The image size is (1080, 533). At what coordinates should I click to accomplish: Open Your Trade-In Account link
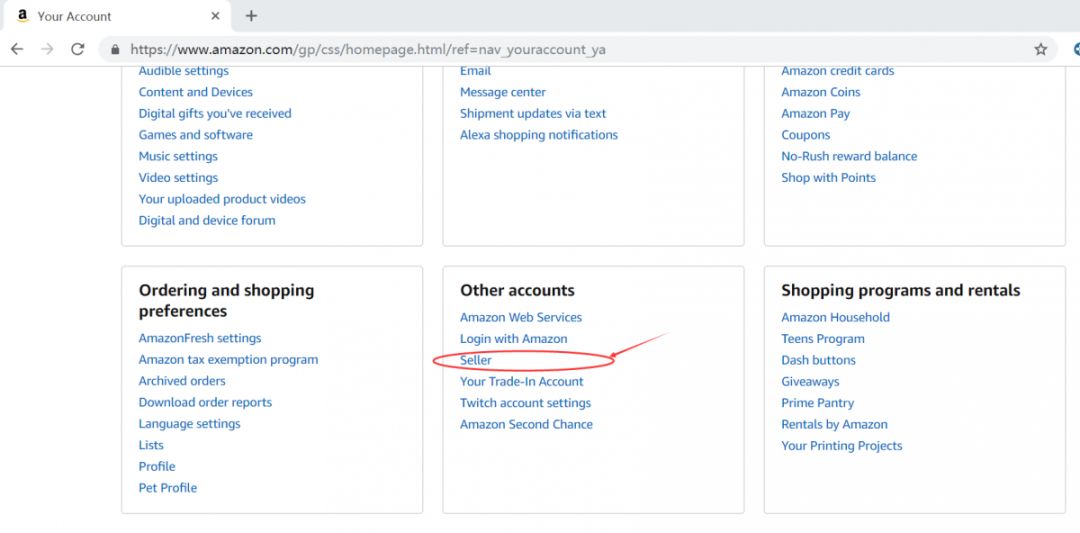click(x=521, y=381)
